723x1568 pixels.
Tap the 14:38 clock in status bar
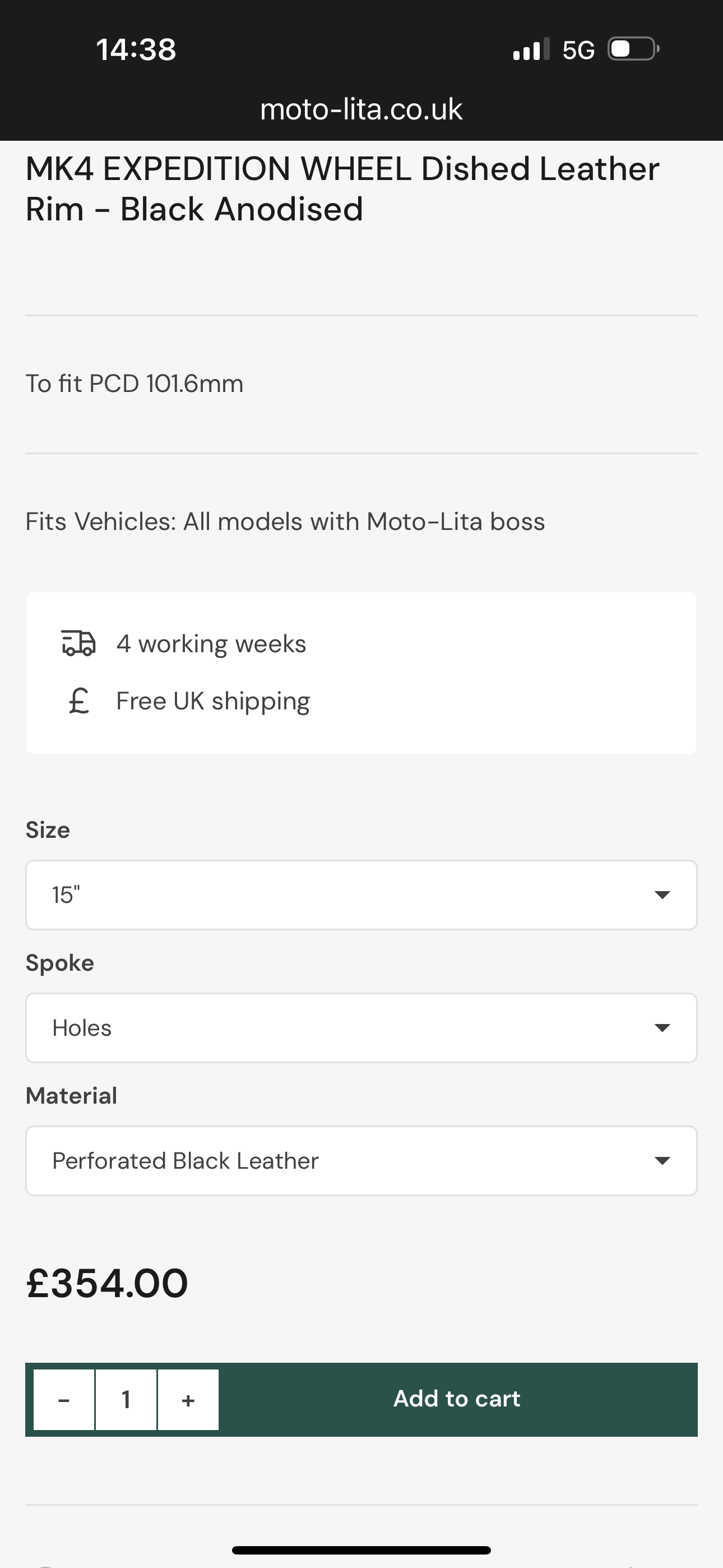[136, 49]
